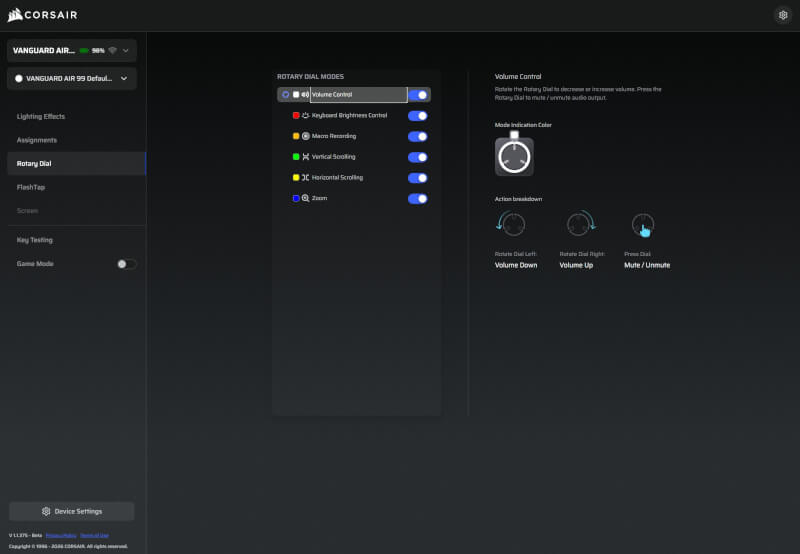Image resolution: width=800 pixels, height=554 pixels.
Task: Select the Volume Control radio button
Action: tap(286, 95)
